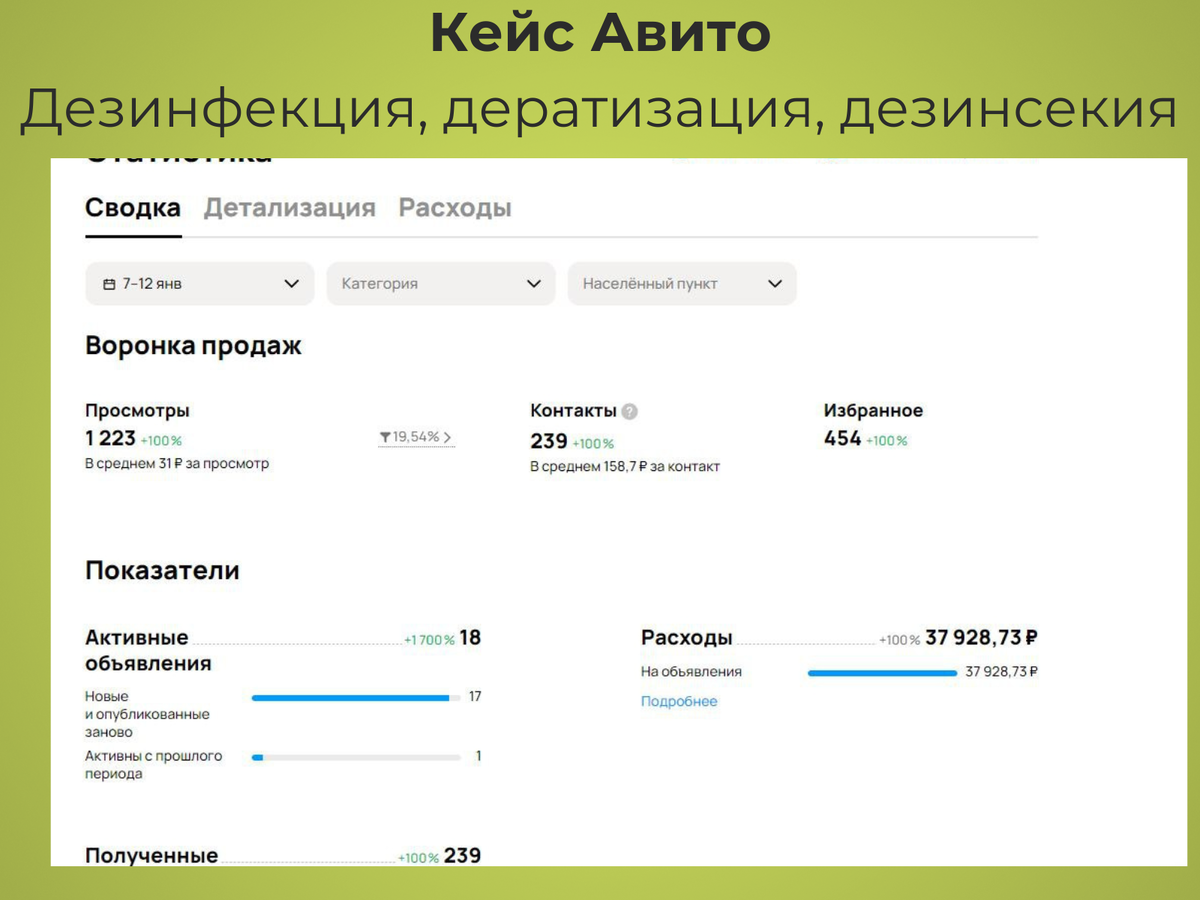Click the calendar icon in date filter
The width and height of the screenshot is (1200, 900).
tap(109, 284)
